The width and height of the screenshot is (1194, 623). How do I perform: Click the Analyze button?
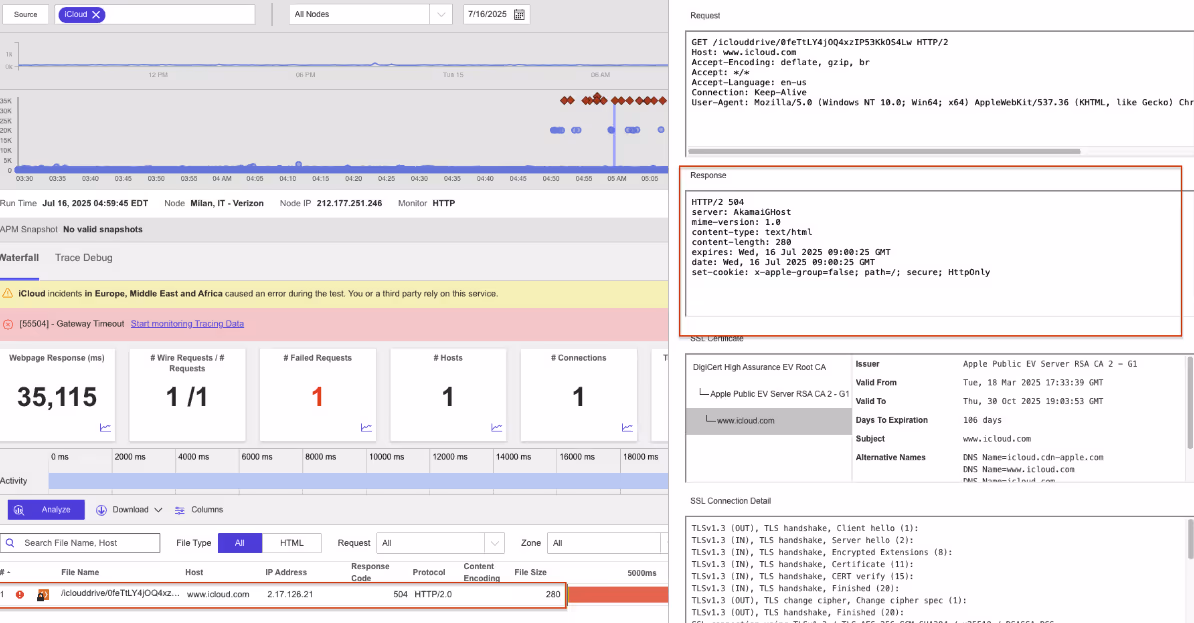coord(46,510)
